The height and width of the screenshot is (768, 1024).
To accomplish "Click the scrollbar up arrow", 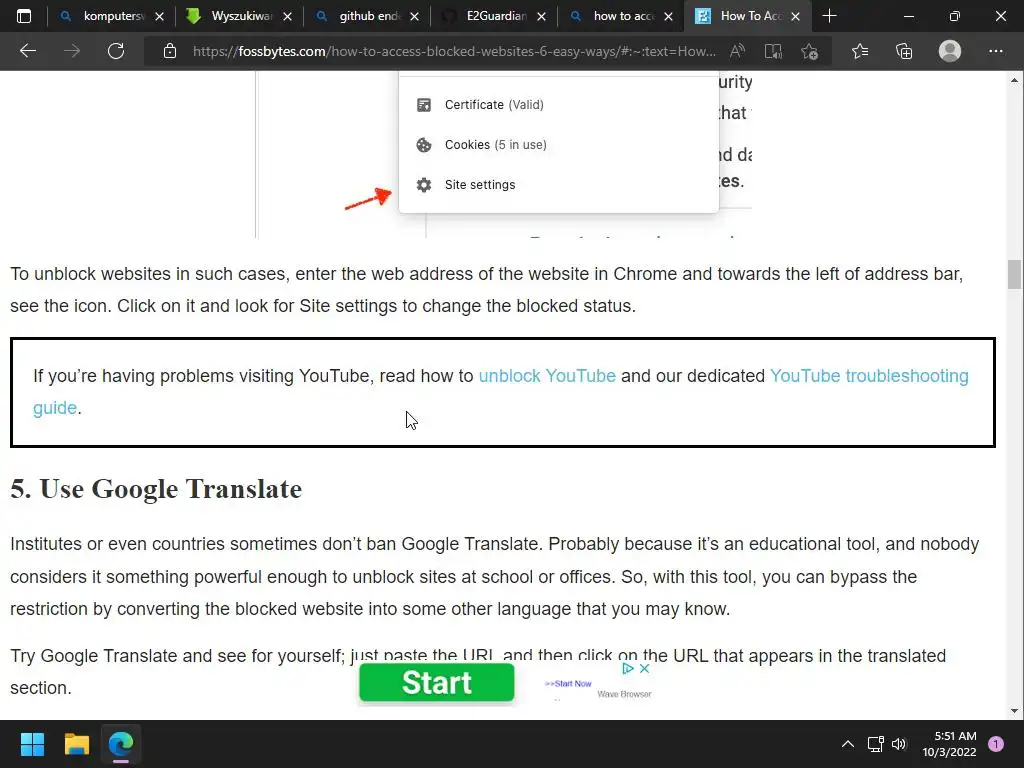I will coord(1014,80).
